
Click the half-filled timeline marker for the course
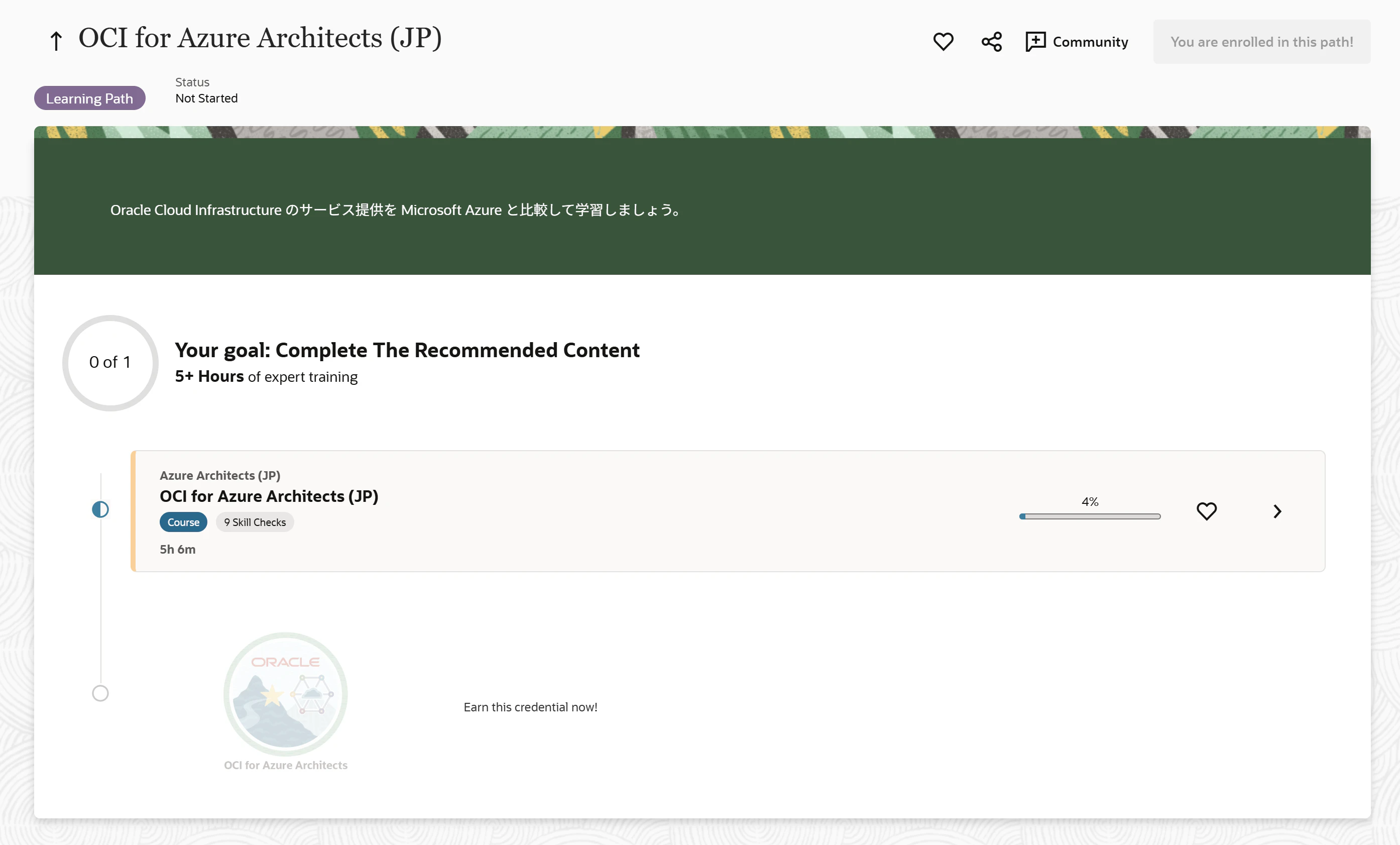tap(100, 509)
